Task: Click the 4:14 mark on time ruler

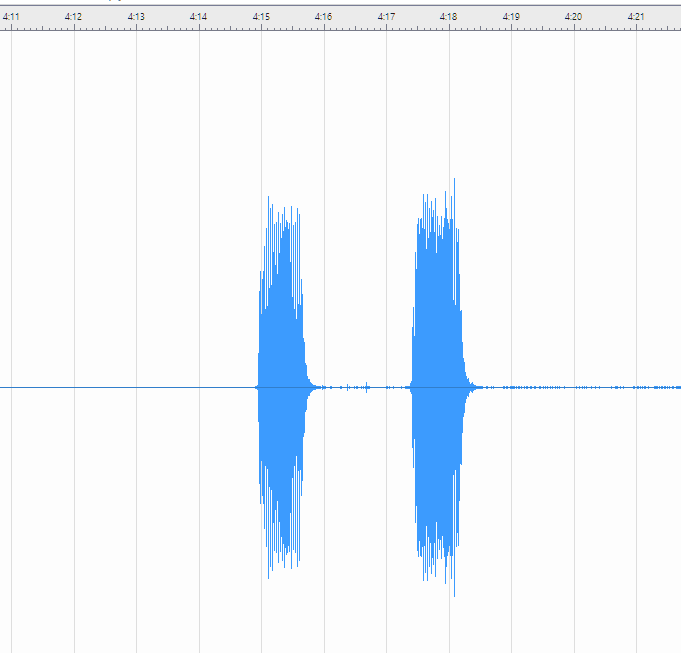Action: [198, 17]
